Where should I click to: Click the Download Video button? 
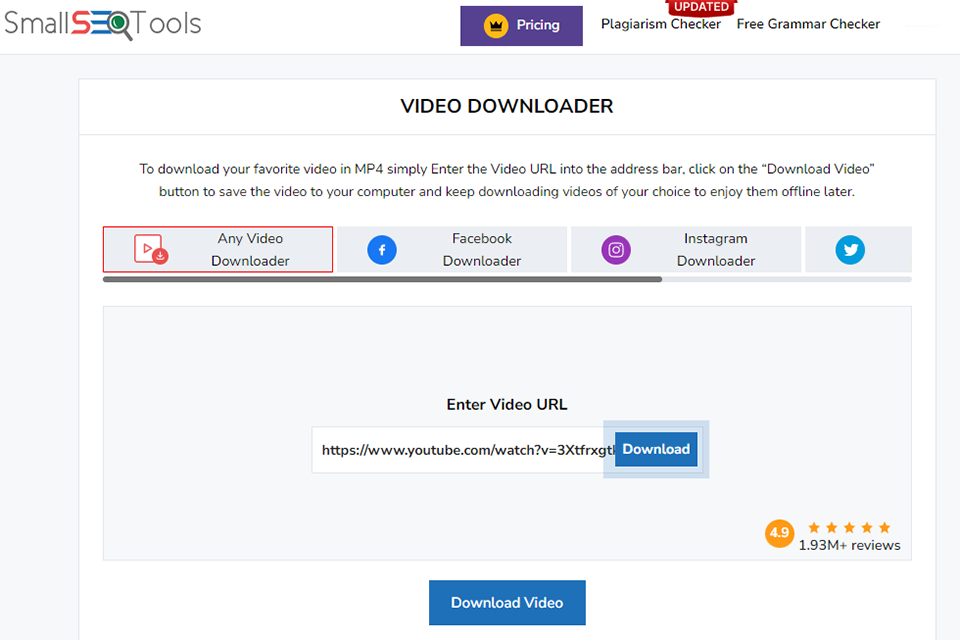tap(507, 603)
